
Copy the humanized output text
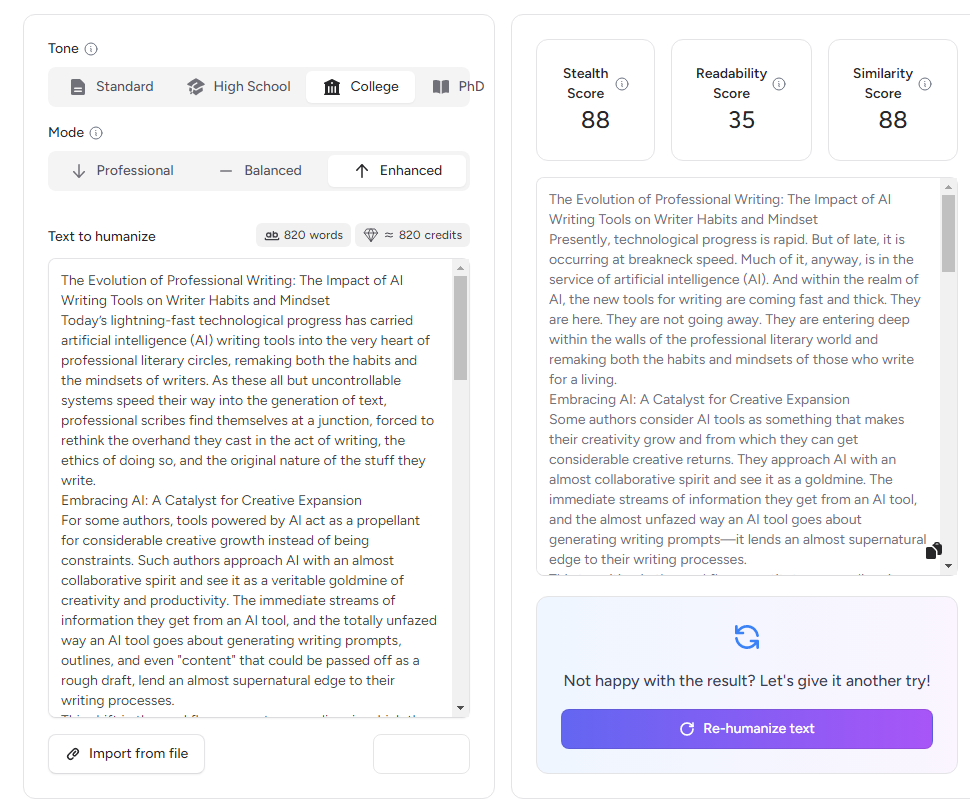pos(933,550)
